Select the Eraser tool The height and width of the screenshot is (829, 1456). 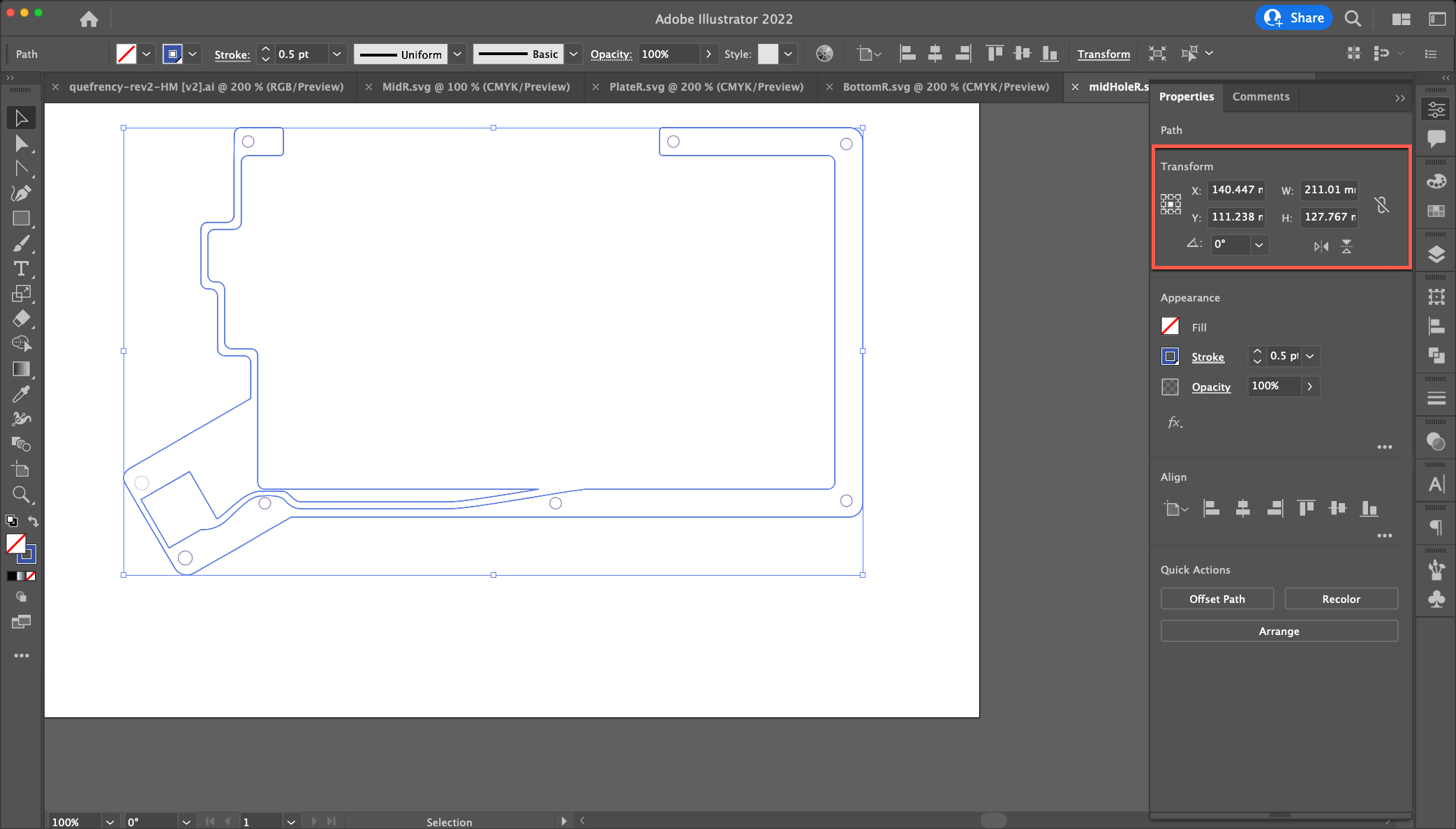click(x=22, y=319)
